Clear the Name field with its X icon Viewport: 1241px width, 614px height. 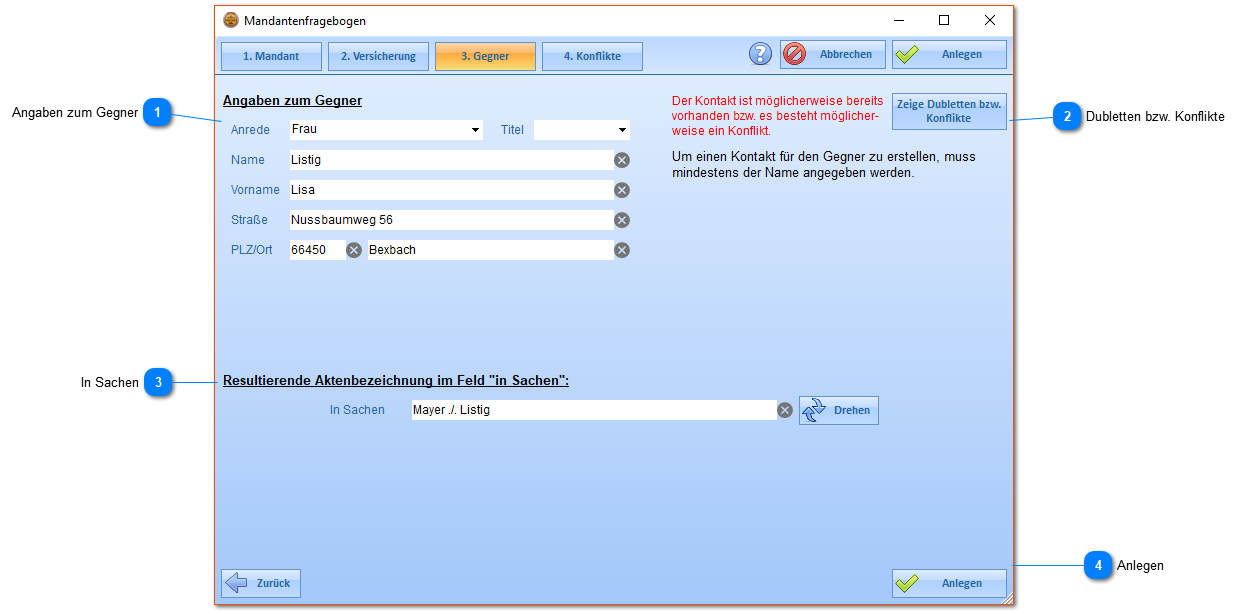[x=622, y=160]
